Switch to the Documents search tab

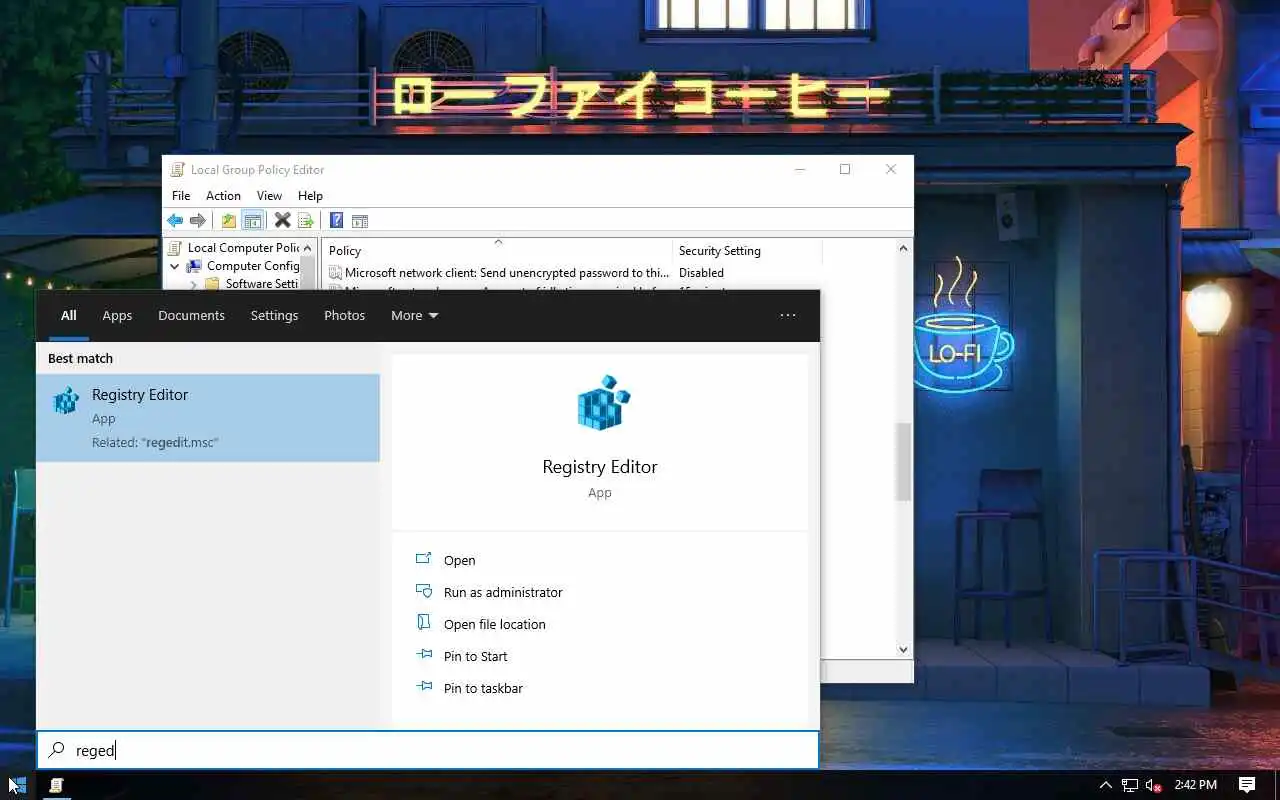tap(191, 315)
